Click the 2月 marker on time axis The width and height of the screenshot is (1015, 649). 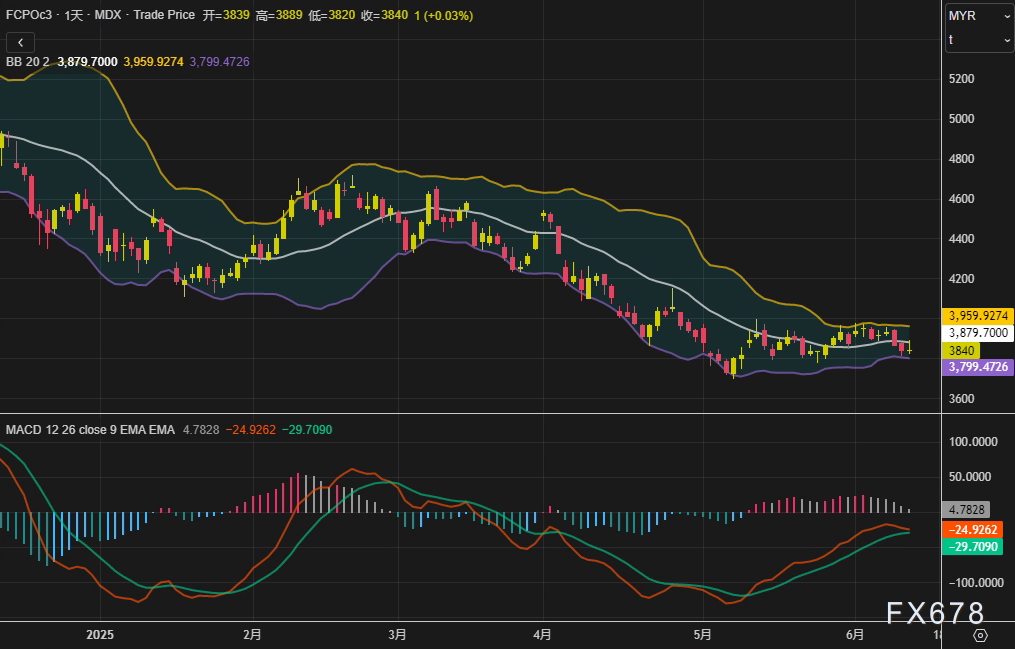coord(253,635)
